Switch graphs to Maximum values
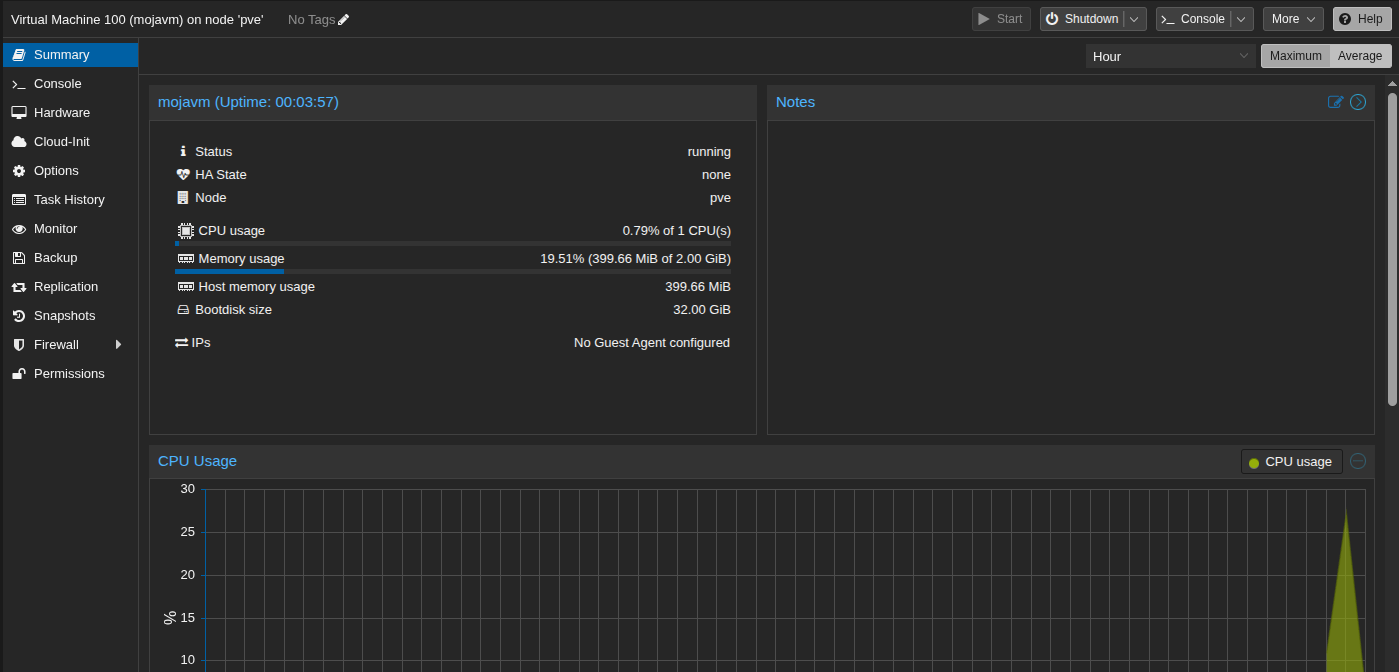This screenshot has height=672, width=1399. pos(1295,56)
